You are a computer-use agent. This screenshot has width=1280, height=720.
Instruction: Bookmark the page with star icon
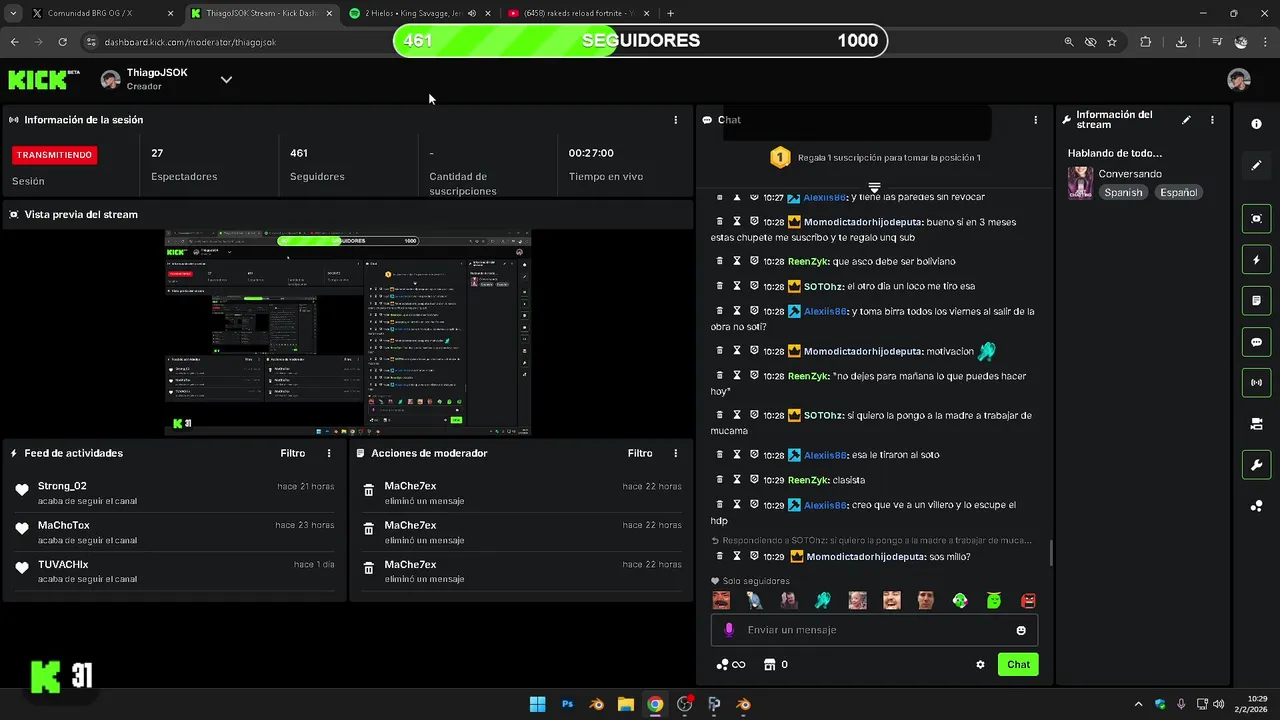pyautogui.click(x=1112, y=42)
